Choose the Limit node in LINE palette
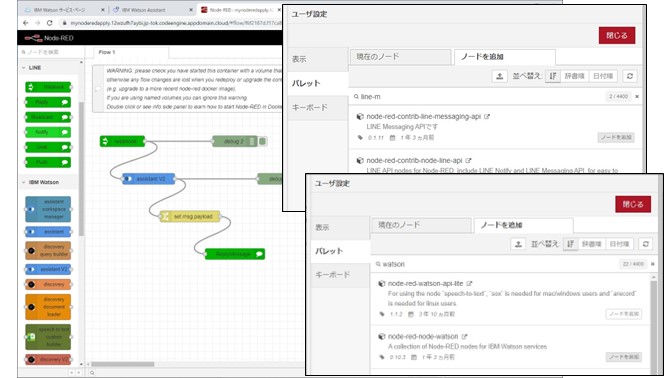This screenshot has width=672, height=378. (x=48, y=147)
